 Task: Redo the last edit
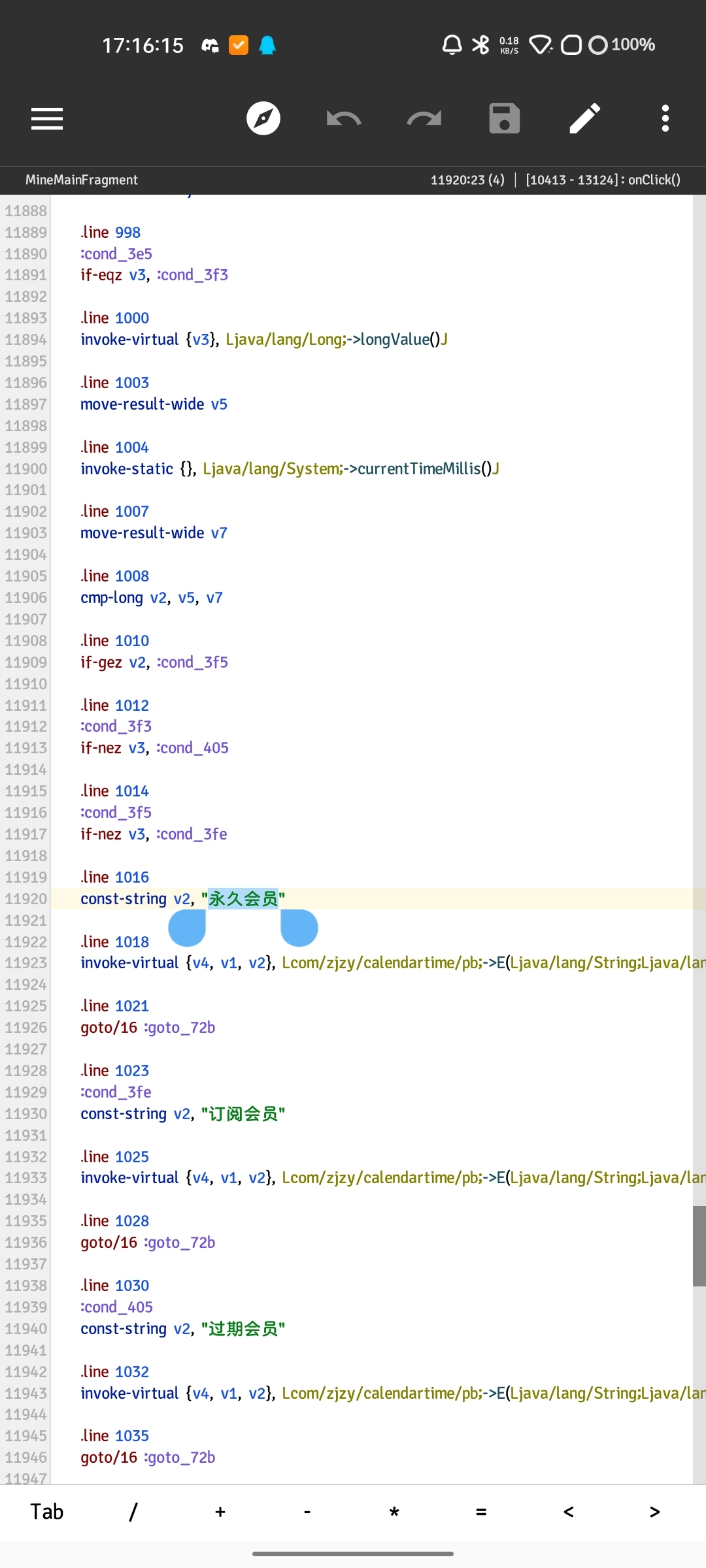tap(424, 119)
